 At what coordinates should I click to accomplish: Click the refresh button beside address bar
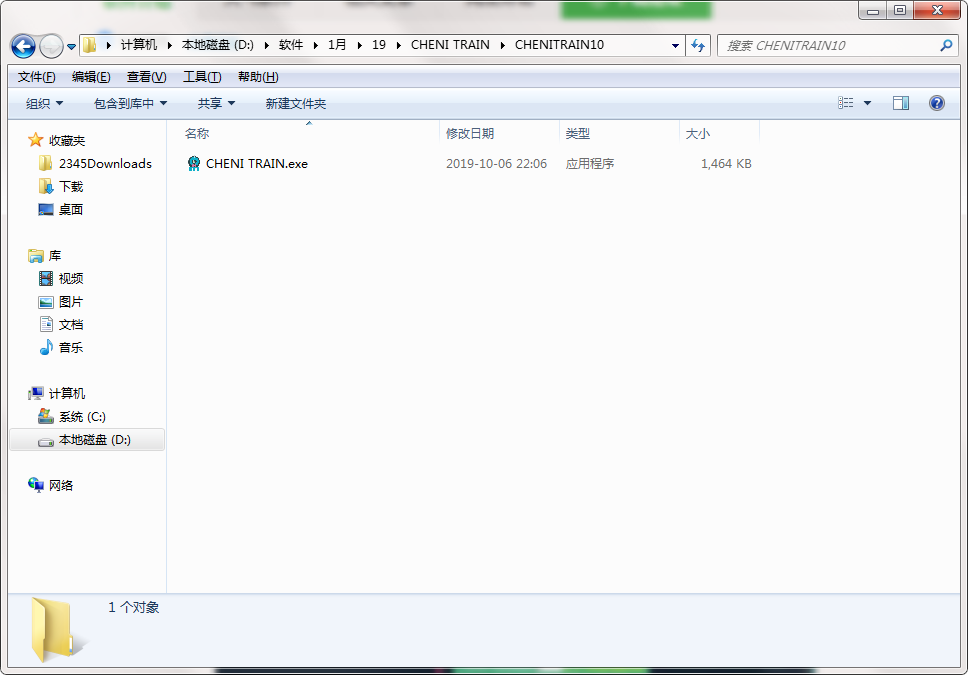(698, 45)
